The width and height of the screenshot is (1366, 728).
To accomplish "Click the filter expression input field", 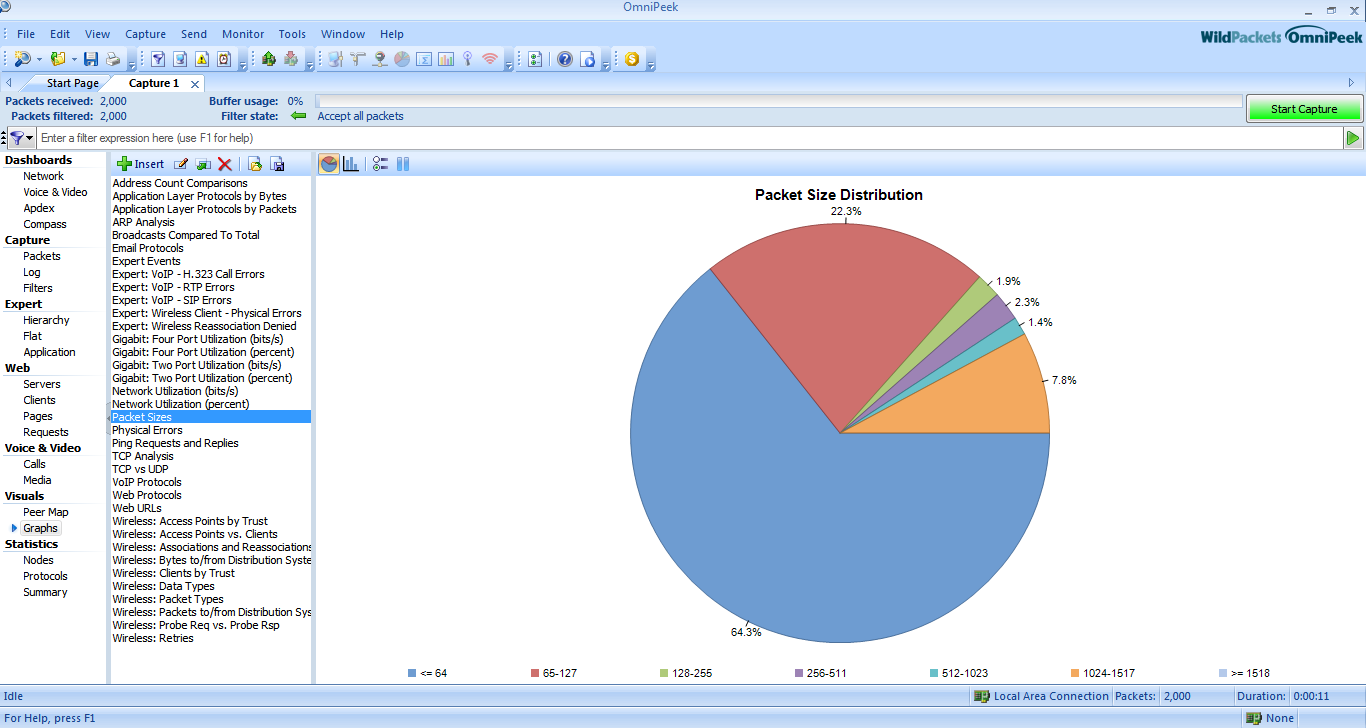I will pyautogui.click(x=680, y=138).
